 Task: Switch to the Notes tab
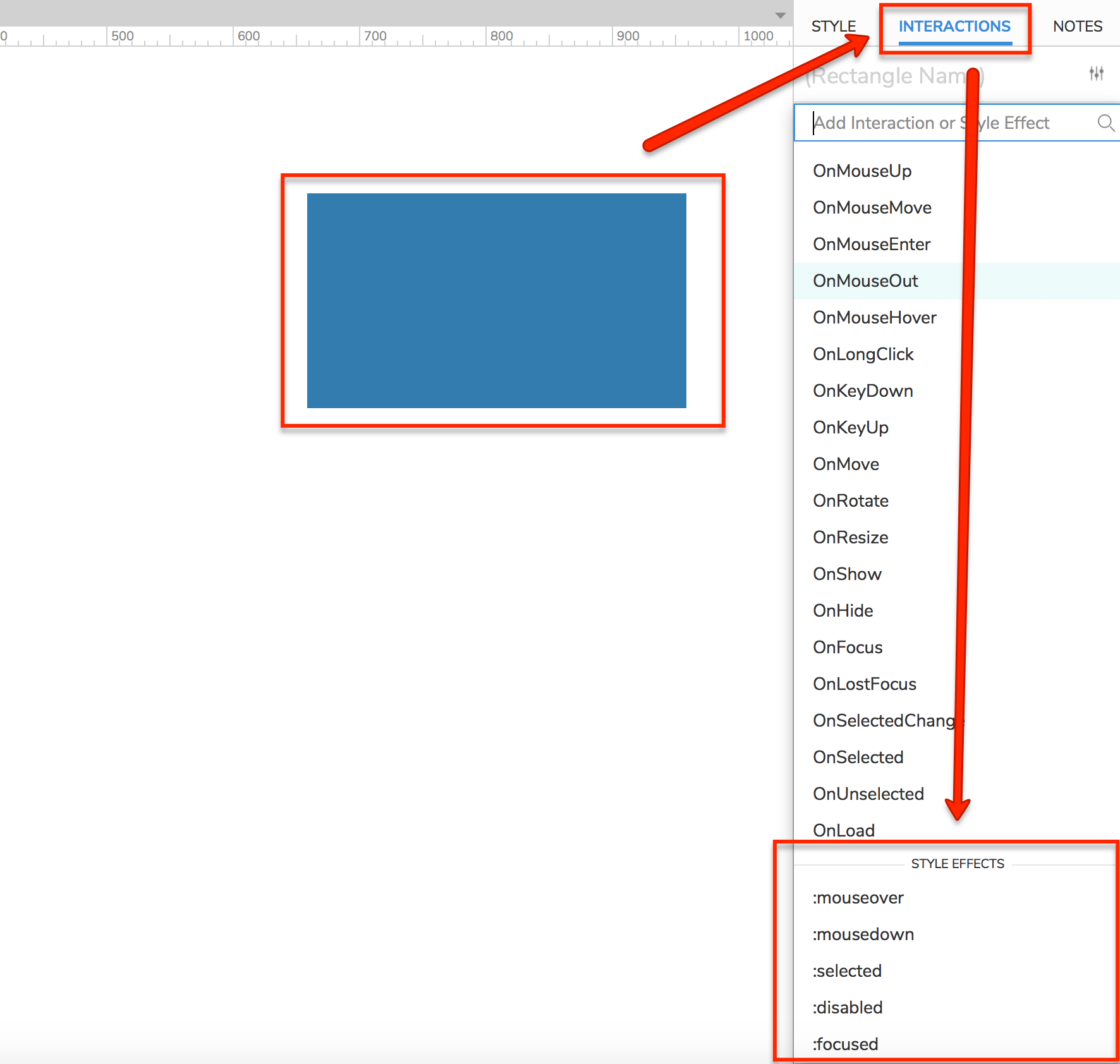click(x=1077, y=27)
